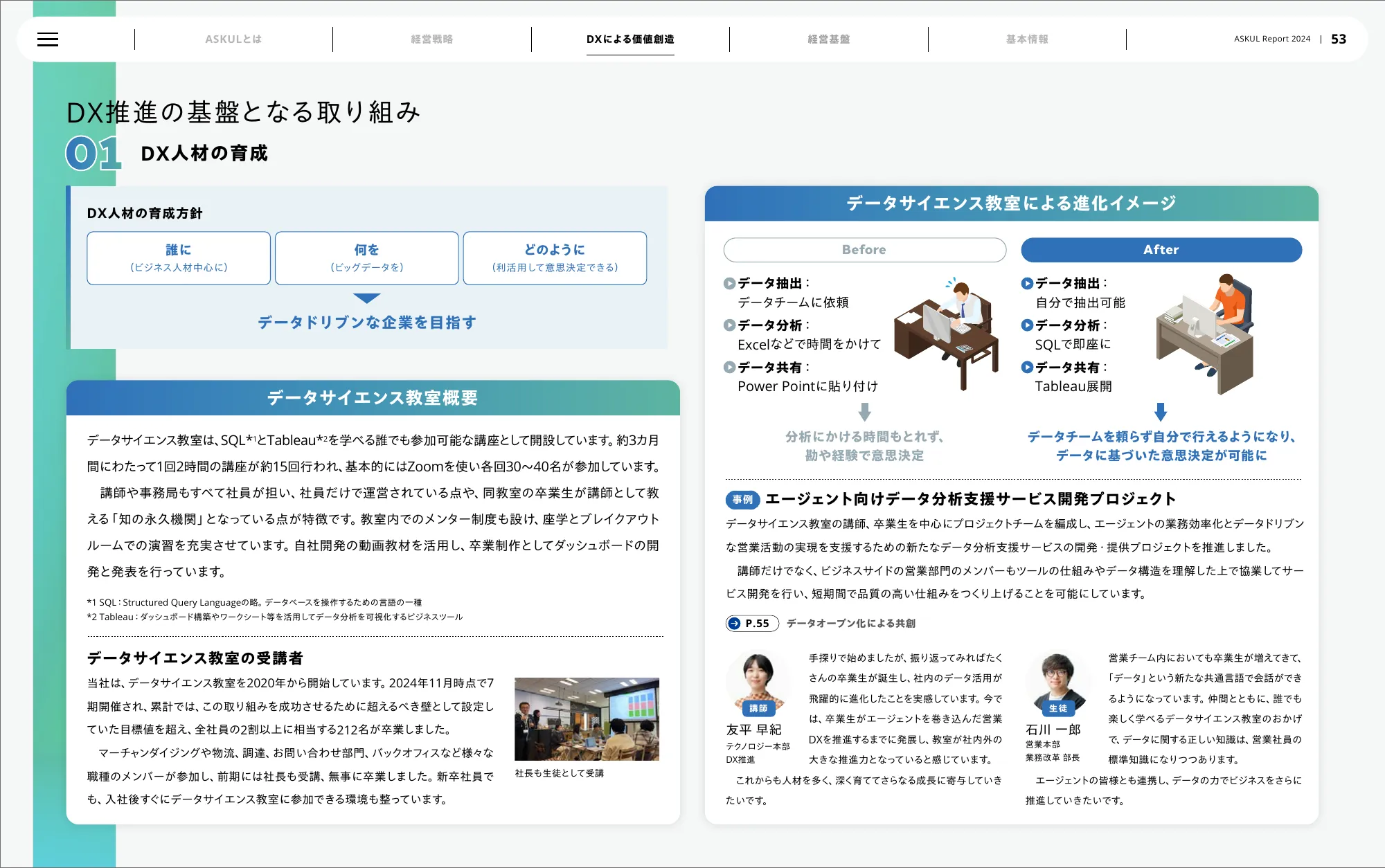Image resolution: width=1385 pixels, height=868 pixels.
Task: Select the Before pill button
Action: pos(864,250)
